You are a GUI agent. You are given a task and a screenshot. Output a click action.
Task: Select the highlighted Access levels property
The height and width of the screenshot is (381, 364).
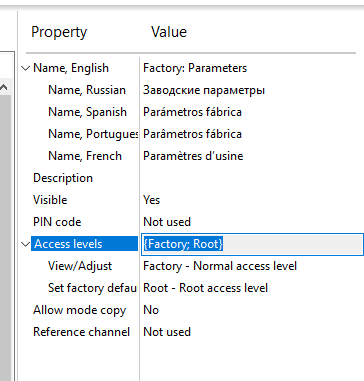[x=84, y=244]
